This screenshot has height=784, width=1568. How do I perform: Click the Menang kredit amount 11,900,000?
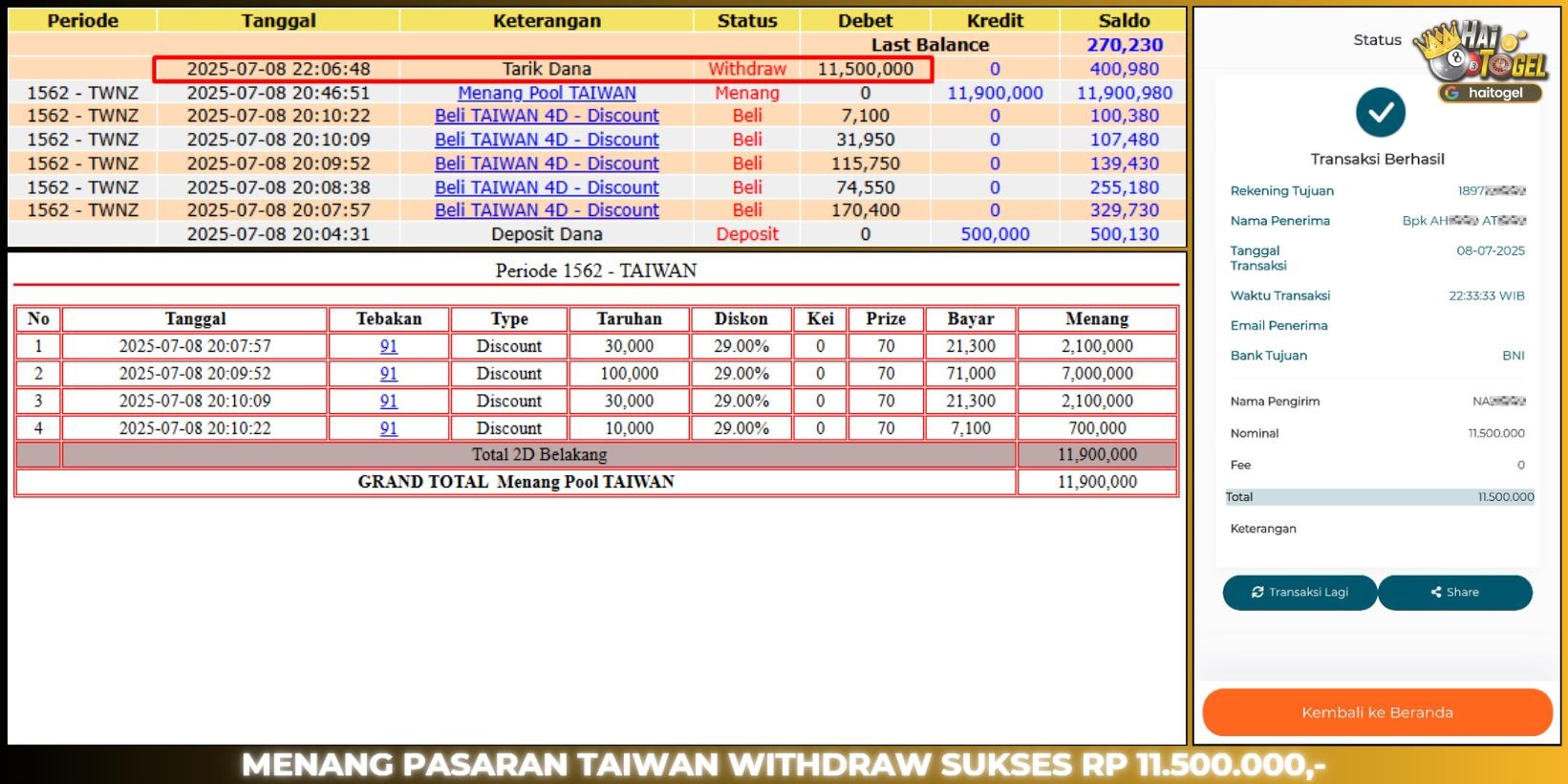coord(995,93)
